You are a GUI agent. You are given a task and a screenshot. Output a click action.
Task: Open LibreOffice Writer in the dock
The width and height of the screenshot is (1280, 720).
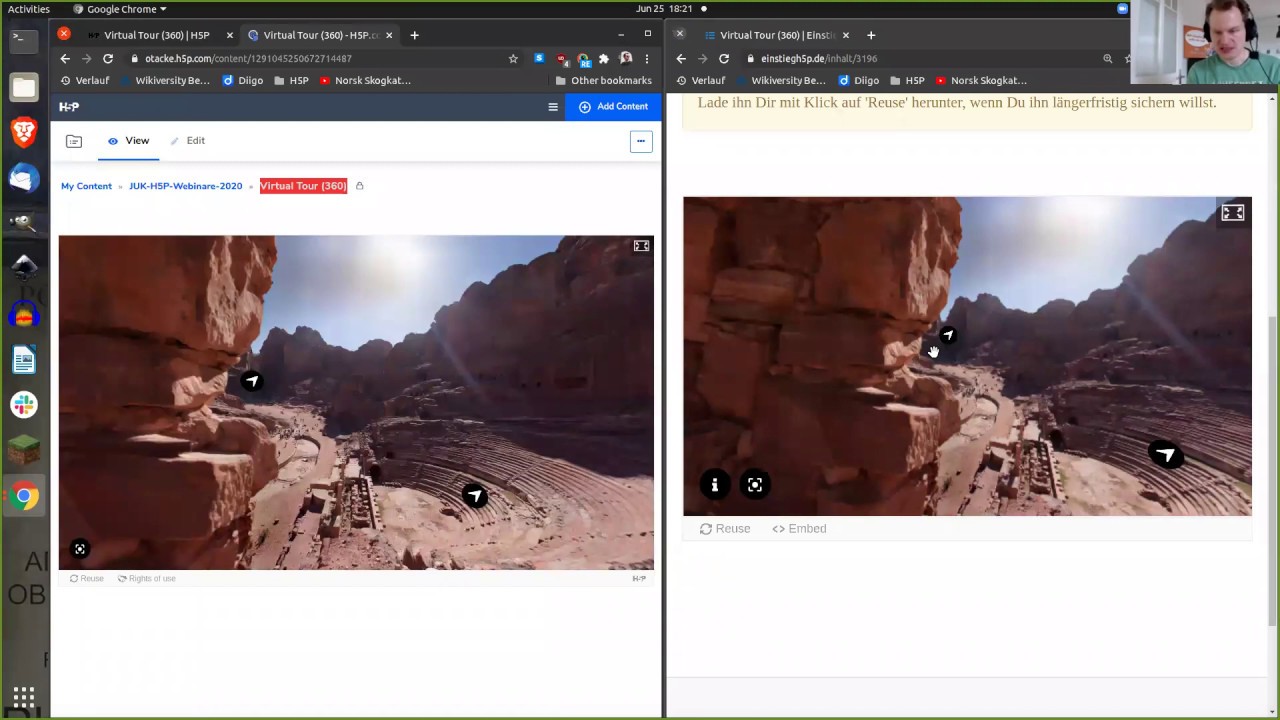click(x=24, y=360)
